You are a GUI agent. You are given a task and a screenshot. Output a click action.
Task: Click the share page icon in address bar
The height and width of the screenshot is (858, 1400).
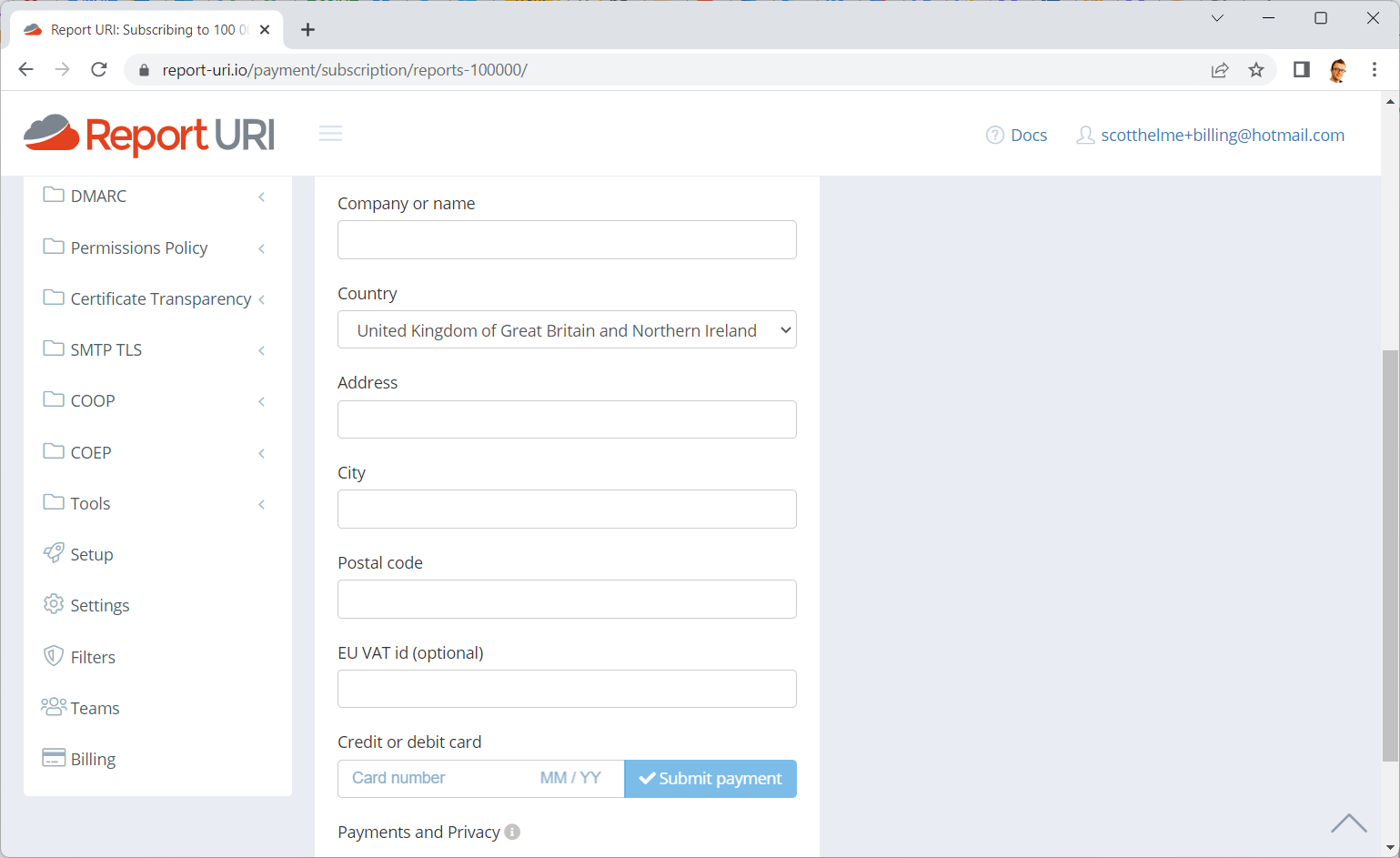point(1220,70)
